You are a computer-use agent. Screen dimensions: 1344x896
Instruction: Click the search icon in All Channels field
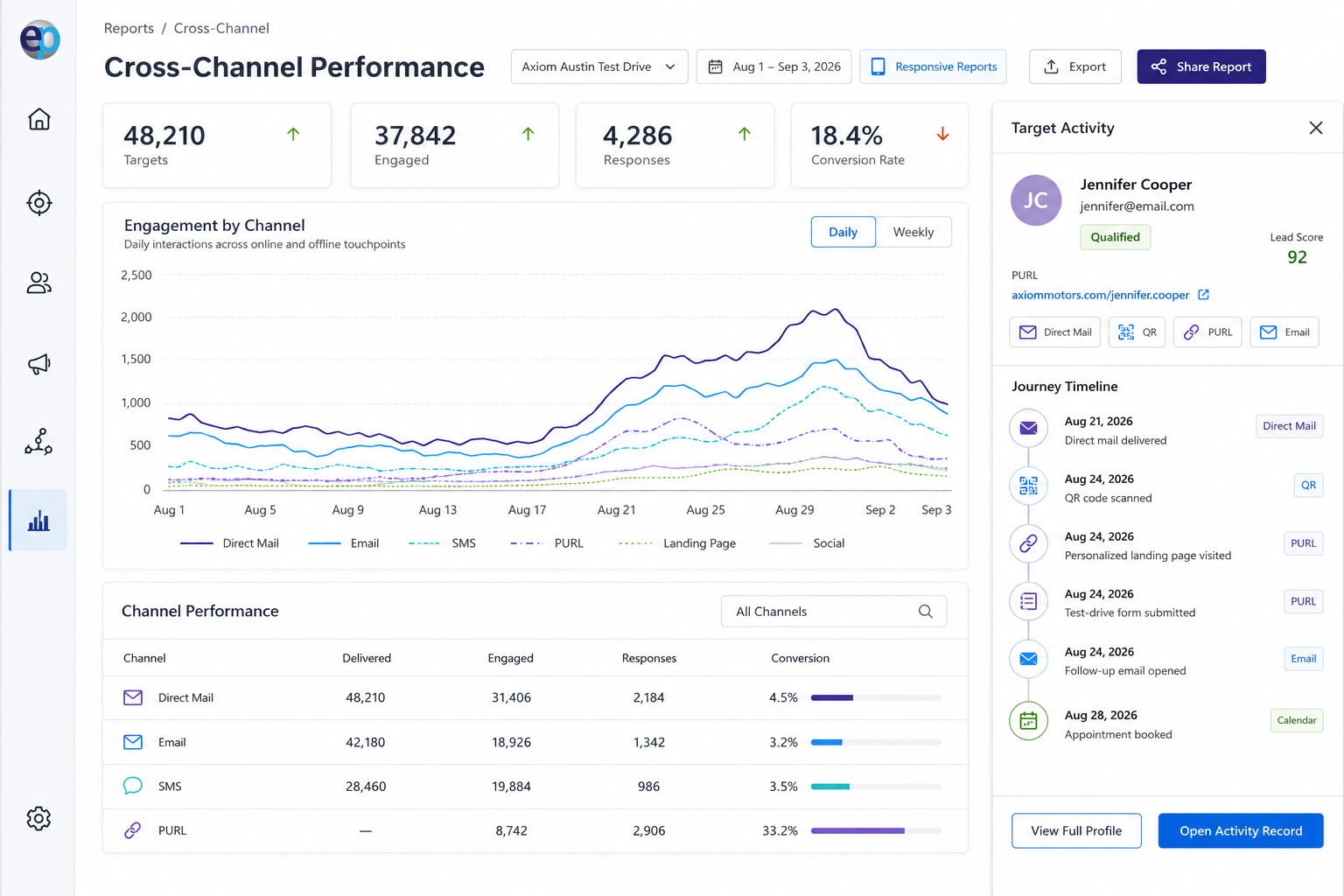pos(926,612)
